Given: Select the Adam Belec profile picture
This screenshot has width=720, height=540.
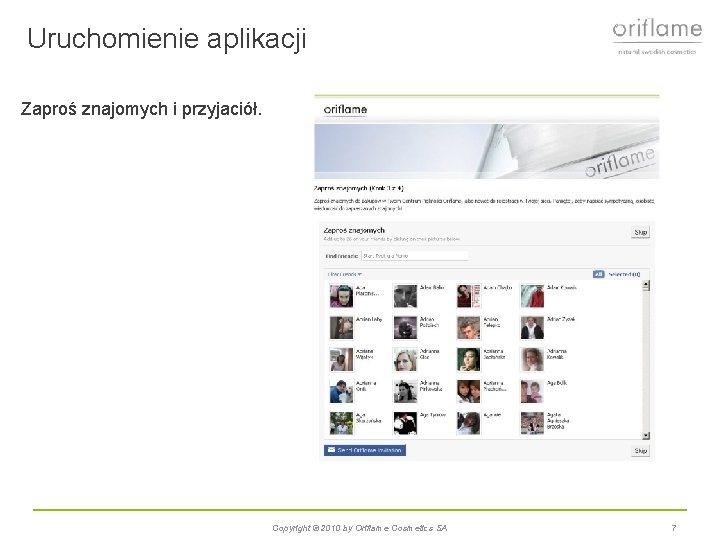Looking at the screenshot, I should click(405, 296).
